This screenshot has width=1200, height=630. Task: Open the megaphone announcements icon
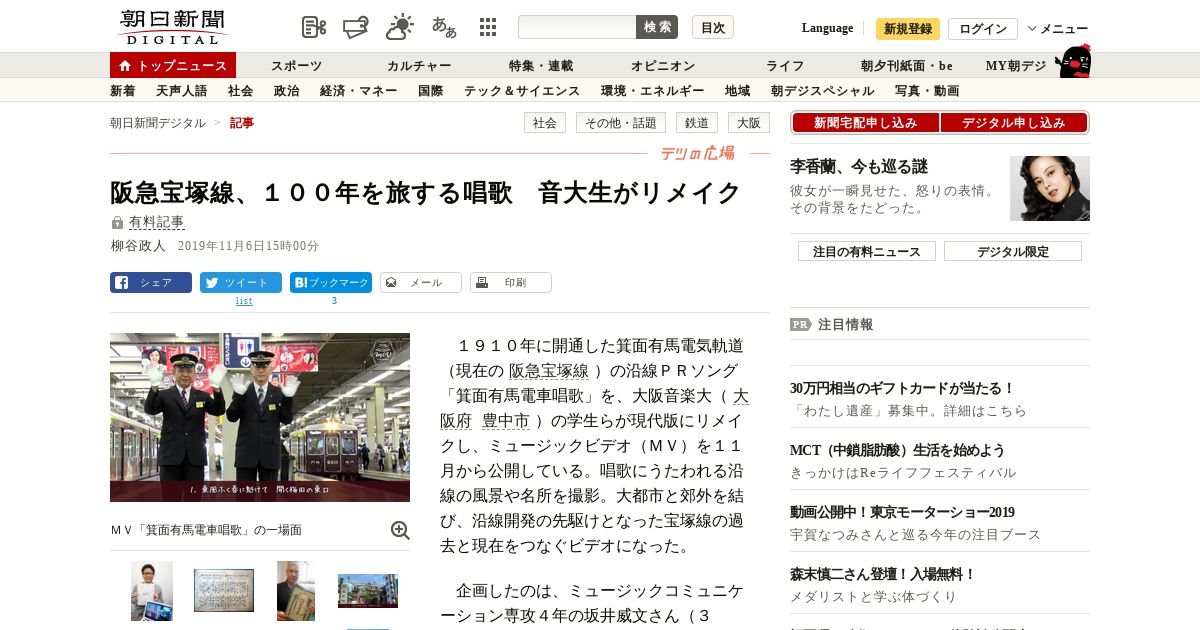[356, 27]
